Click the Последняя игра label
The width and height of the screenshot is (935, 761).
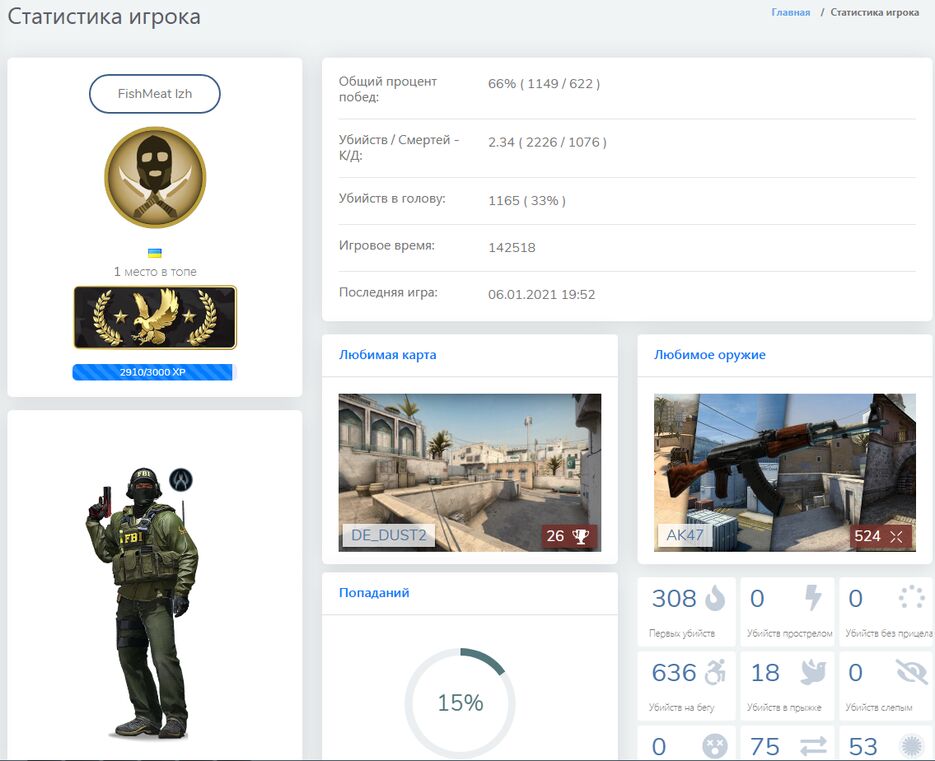[388, 292]
